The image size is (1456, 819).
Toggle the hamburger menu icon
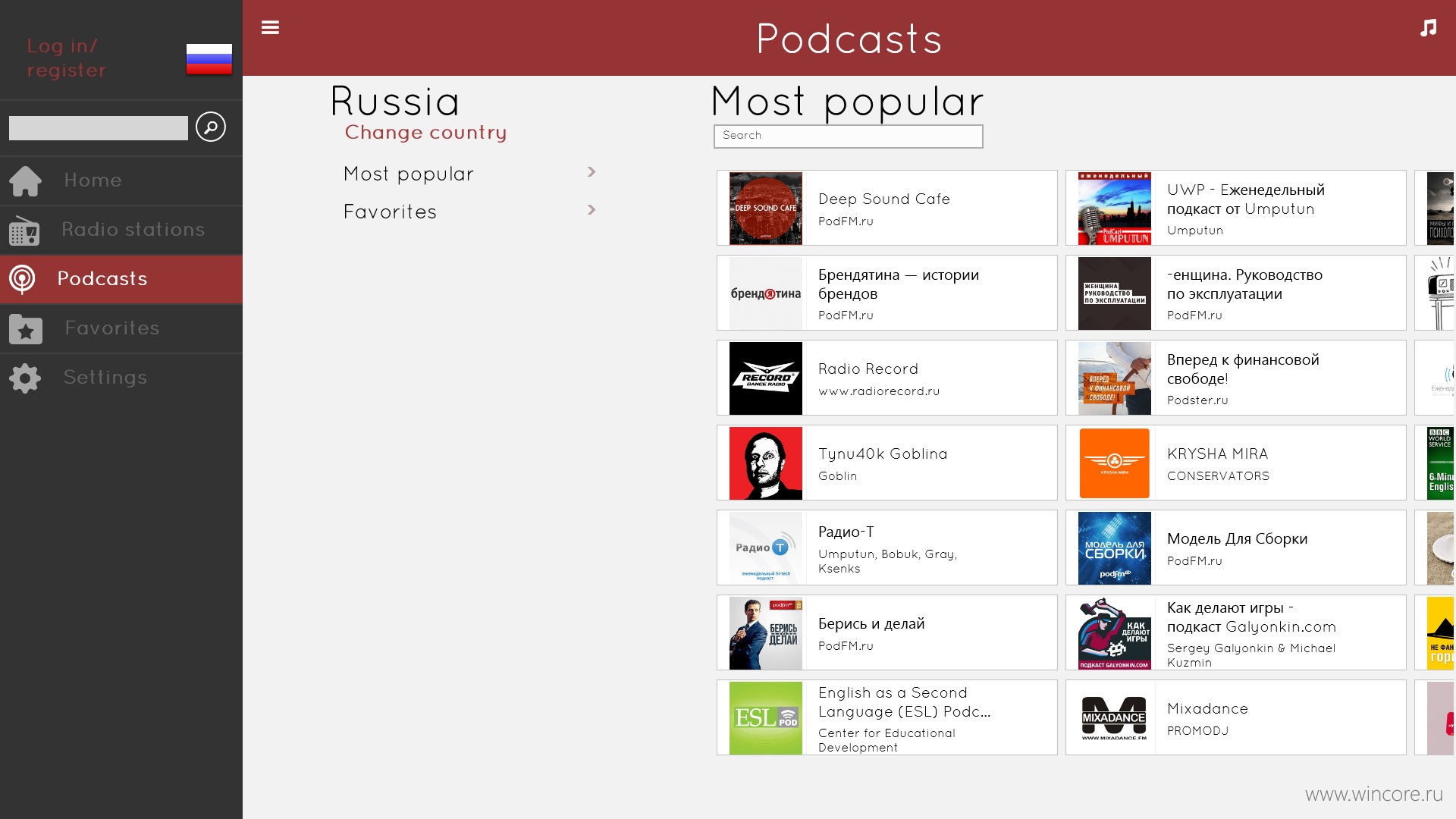[270, 27]
